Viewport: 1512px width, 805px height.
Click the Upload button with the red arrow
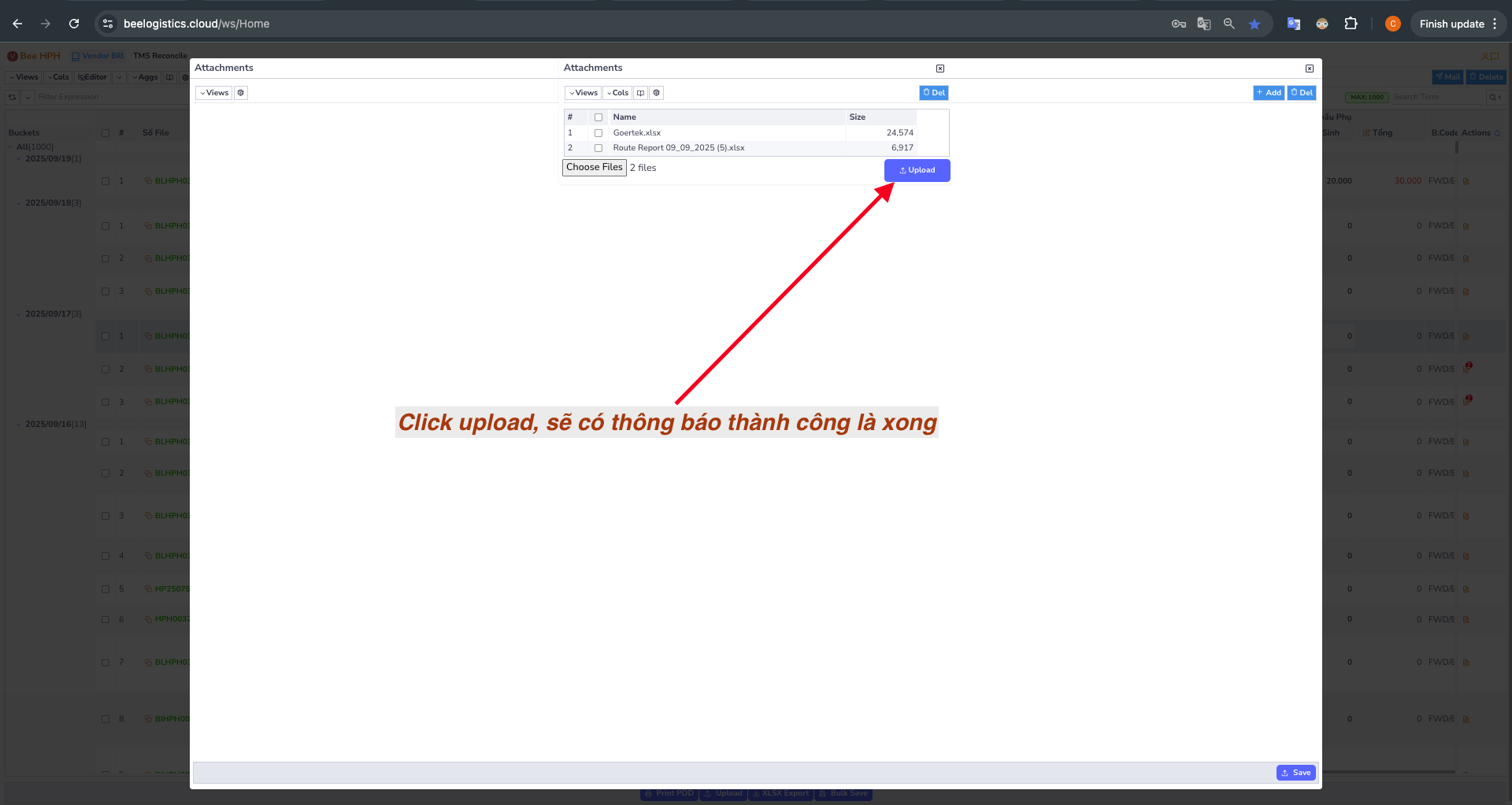click(x=917, y=170)
